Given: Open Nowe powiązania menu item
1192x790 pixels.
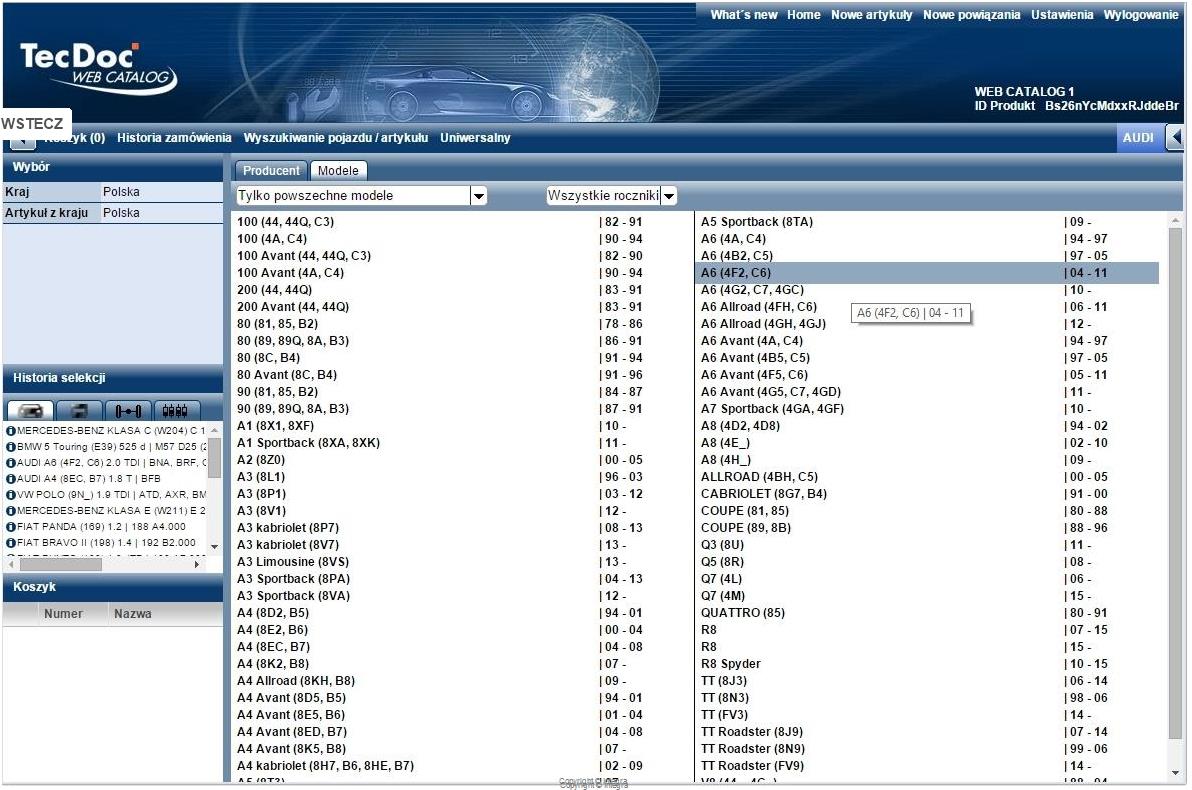Looking at the screenshot, I should (x=972, y=14).
